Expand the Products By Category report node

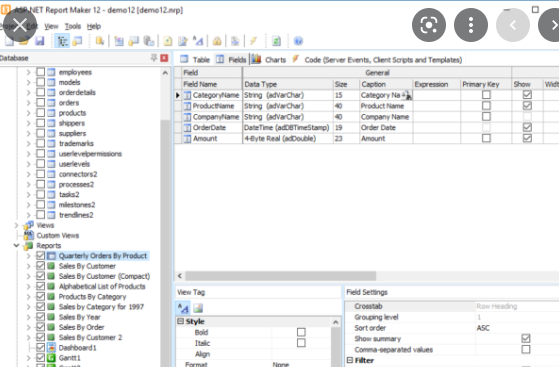point(29,296)
